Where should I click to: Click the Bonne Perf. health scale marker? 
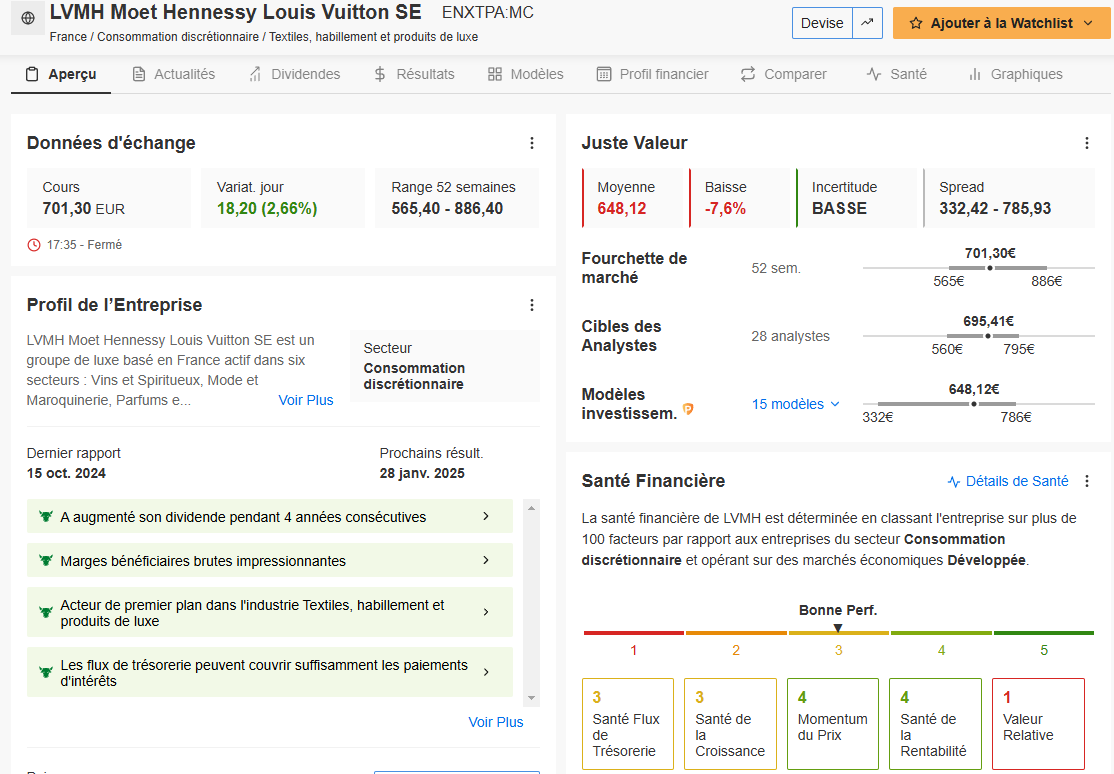[x=838, y=628]
